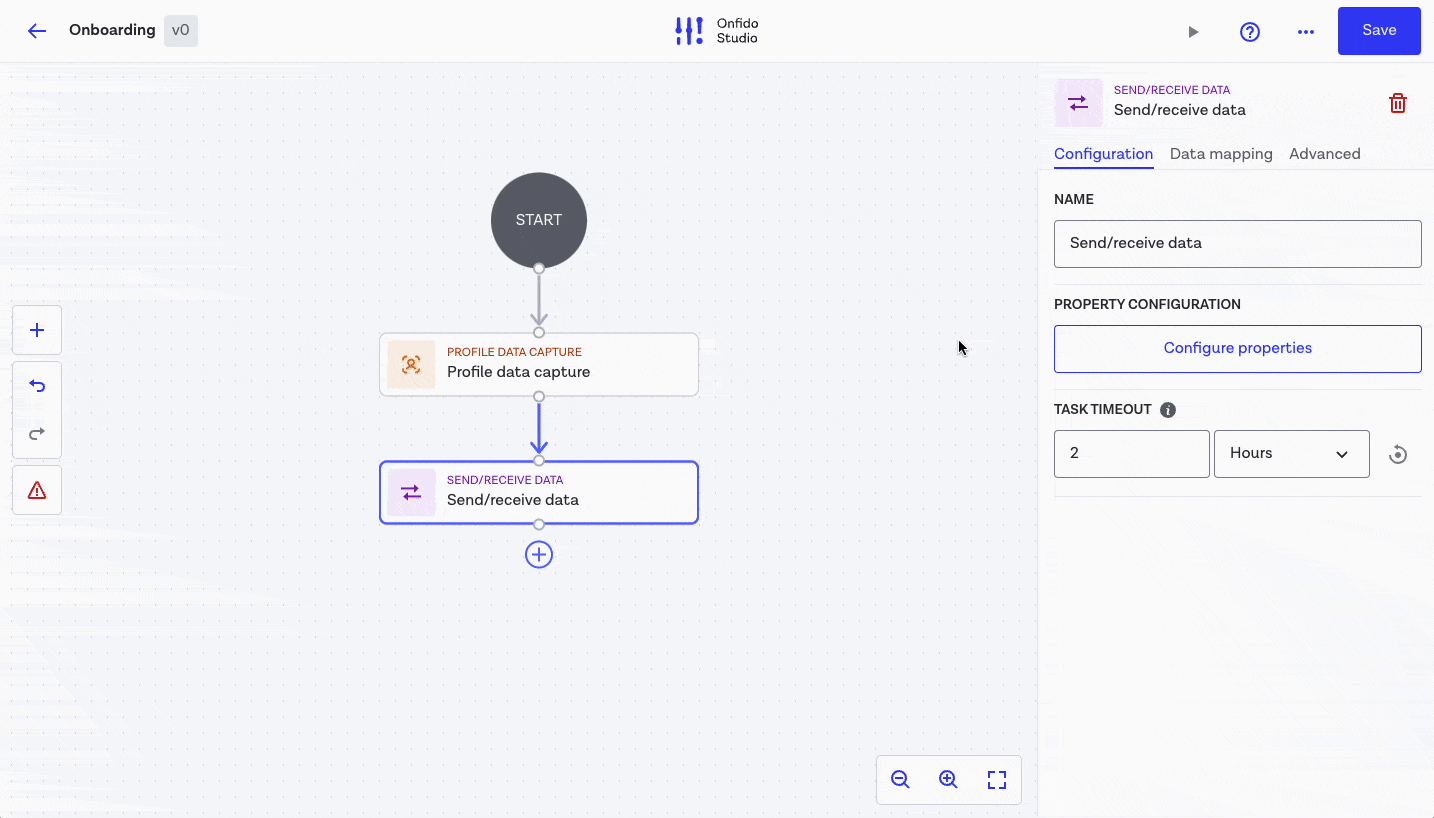The width and height of the screenshot is (1434, 818).
Task: Click the Name text field
Action: pos(1237,244)
